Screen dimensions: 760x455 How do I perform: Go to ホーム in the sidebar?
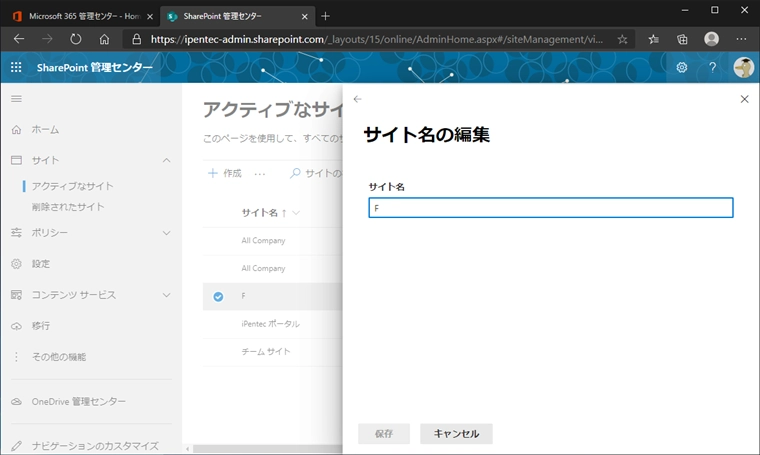pyautogui.click(x=46, y=130)
